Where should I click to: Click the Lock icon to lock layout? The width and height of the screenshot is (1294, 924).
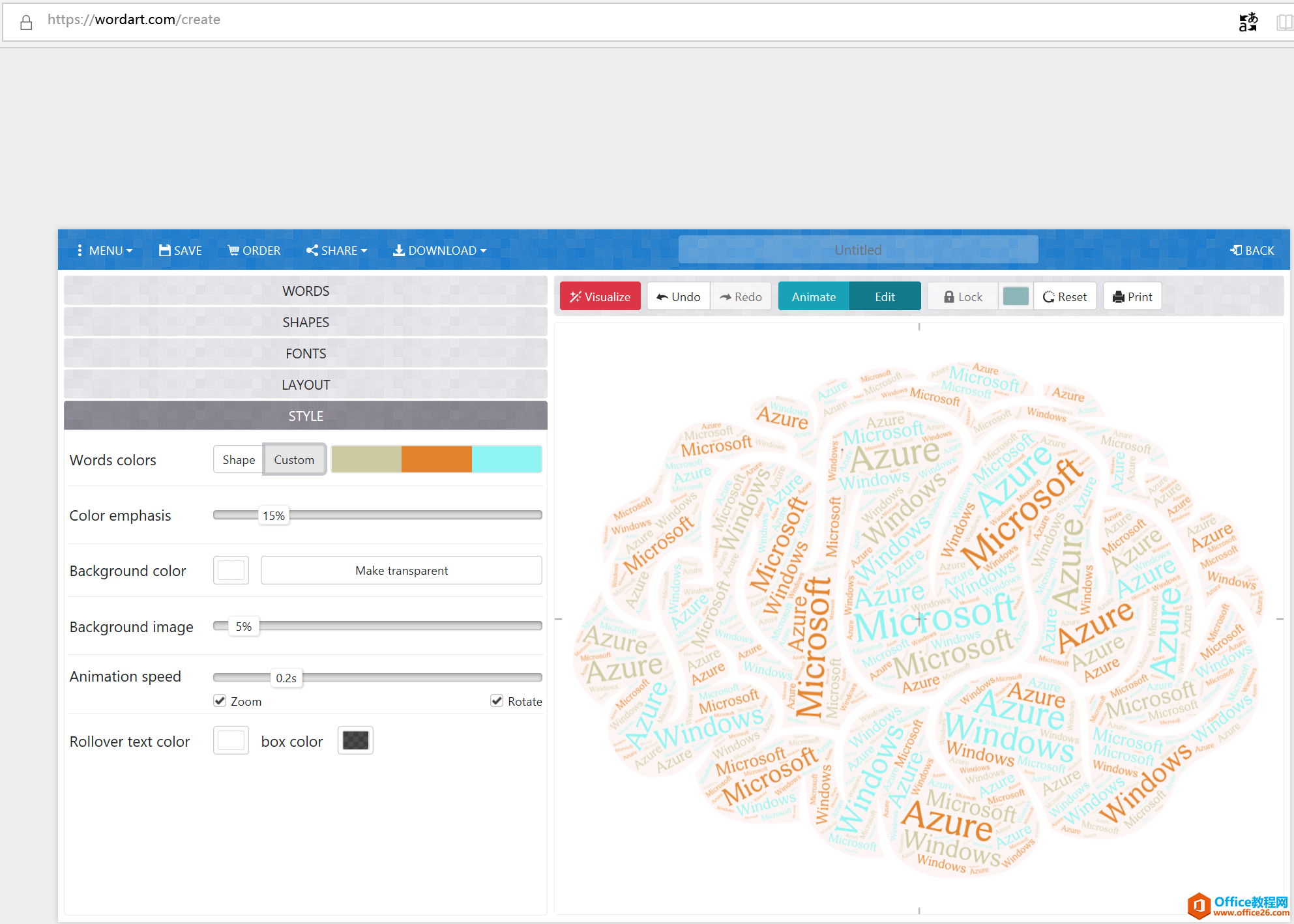pos(962,297)
